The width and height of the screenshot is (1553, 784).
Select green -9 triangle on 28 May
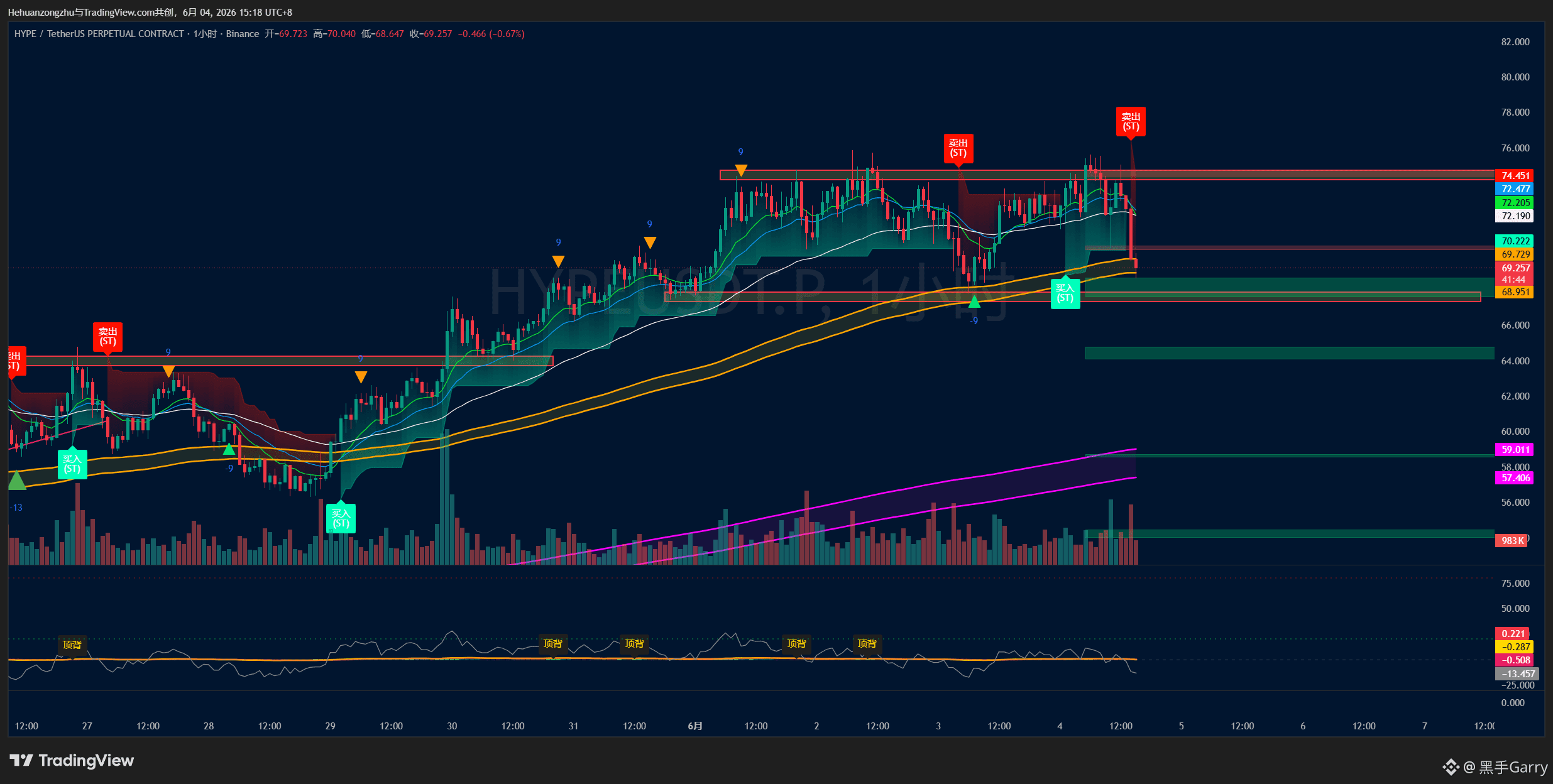pos(229,449)
